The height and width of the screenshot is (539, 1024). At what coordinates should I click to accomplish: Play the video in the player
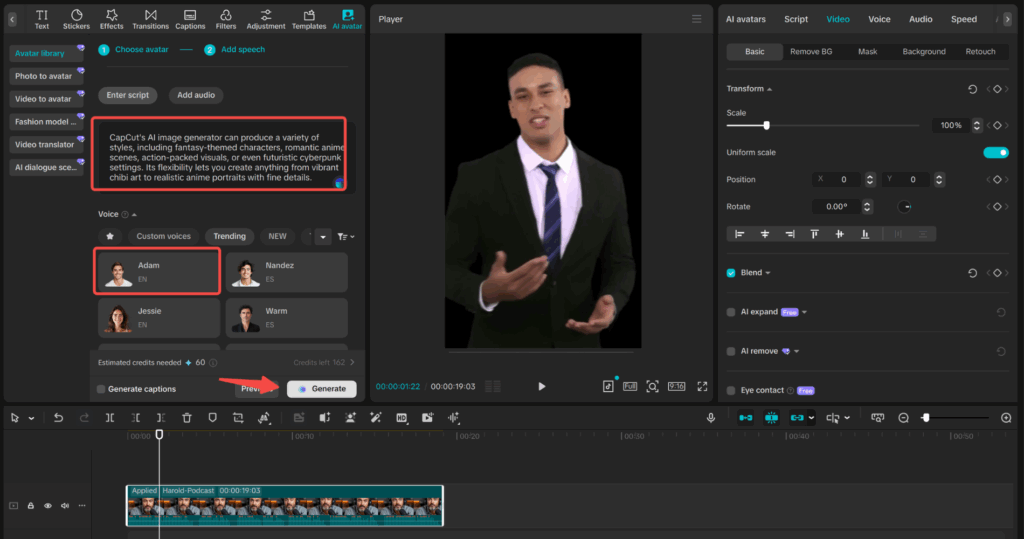pyautogui.click(x=541, y=386)
